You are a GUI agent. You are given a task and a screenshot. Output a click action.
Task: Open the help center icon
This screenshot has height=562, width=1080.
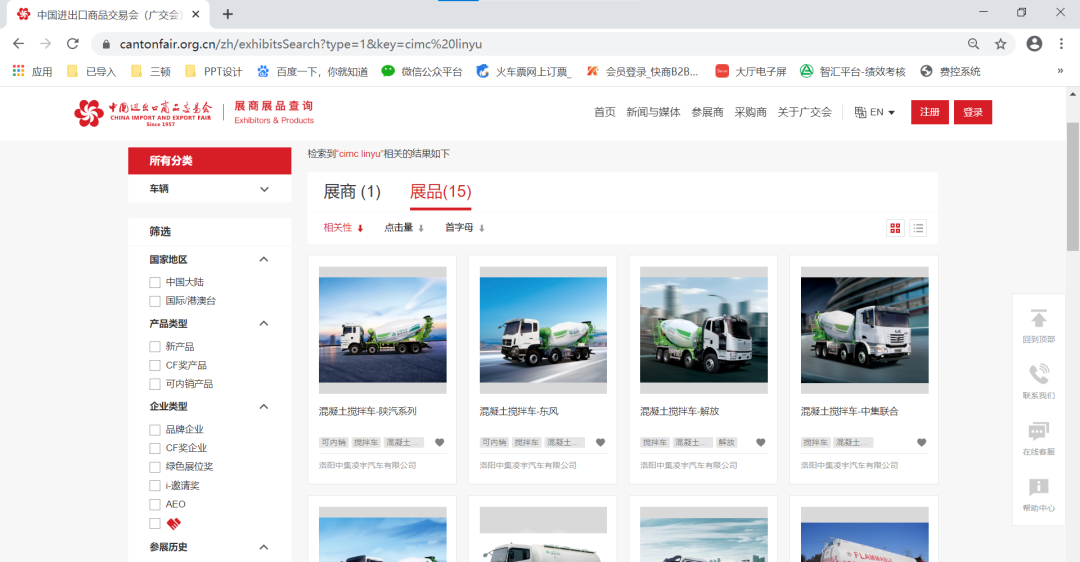click(1039, 487)
